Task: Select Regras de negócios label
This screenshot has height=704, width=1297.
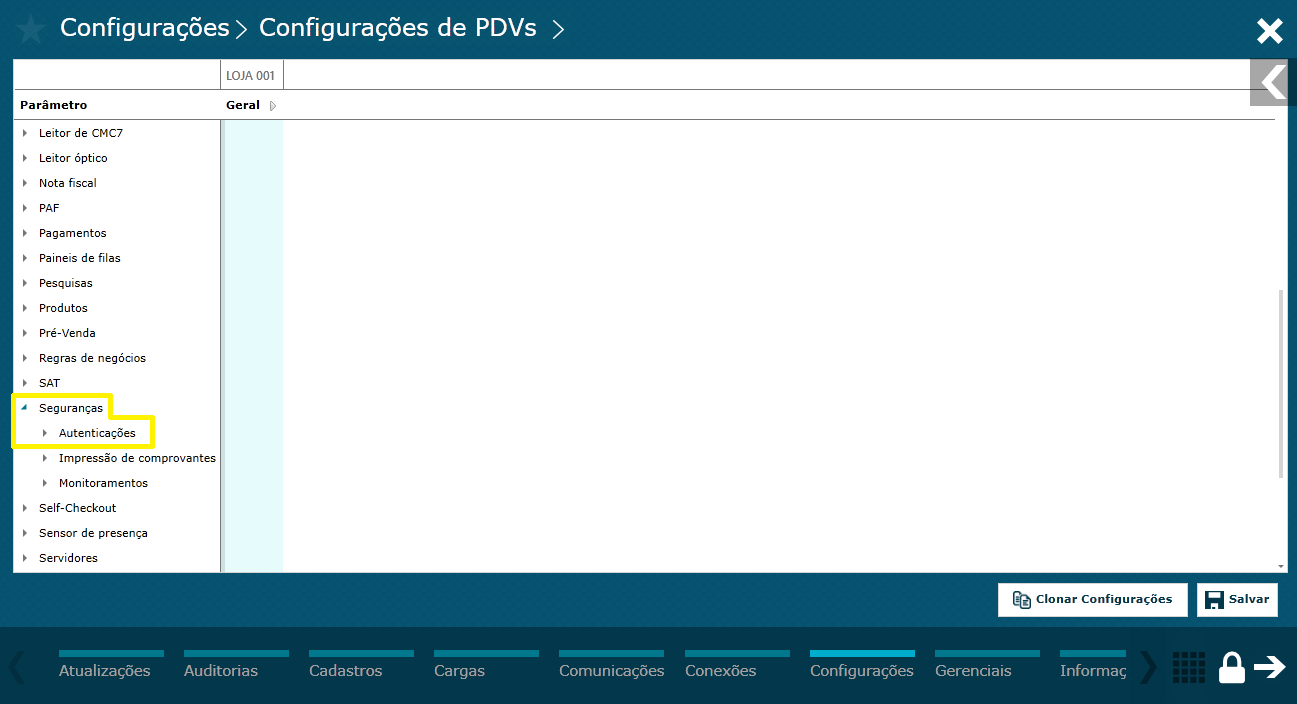Action: click(92, 358)
